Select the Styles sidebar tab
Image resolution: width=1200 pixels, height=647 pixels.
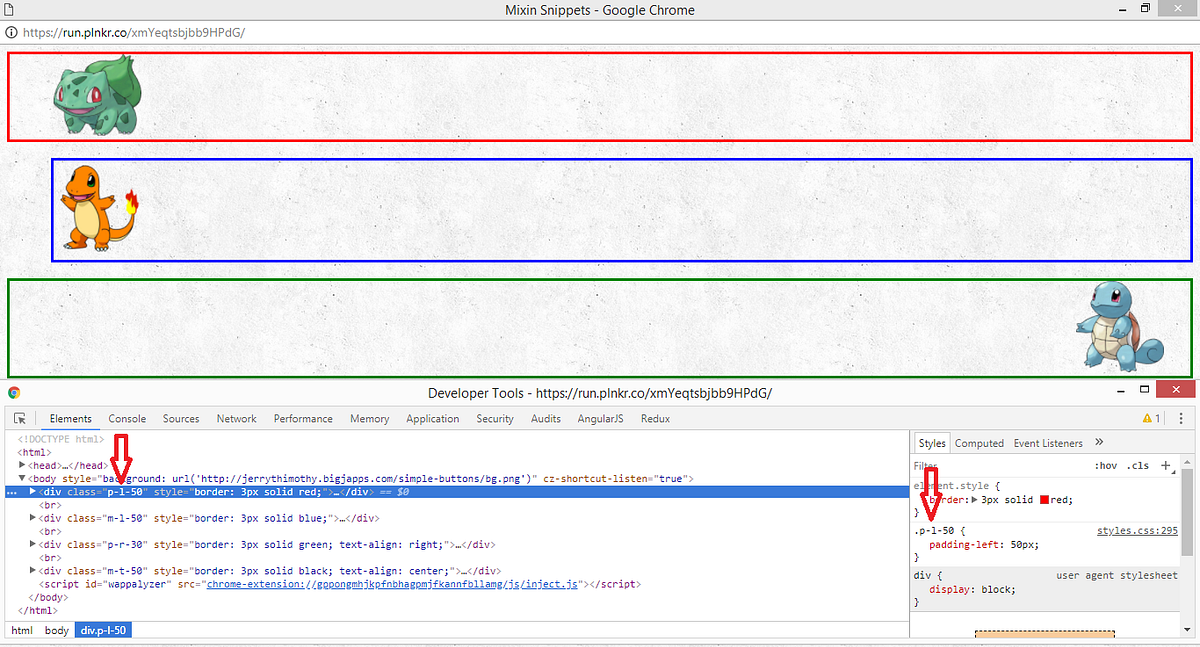932,443
